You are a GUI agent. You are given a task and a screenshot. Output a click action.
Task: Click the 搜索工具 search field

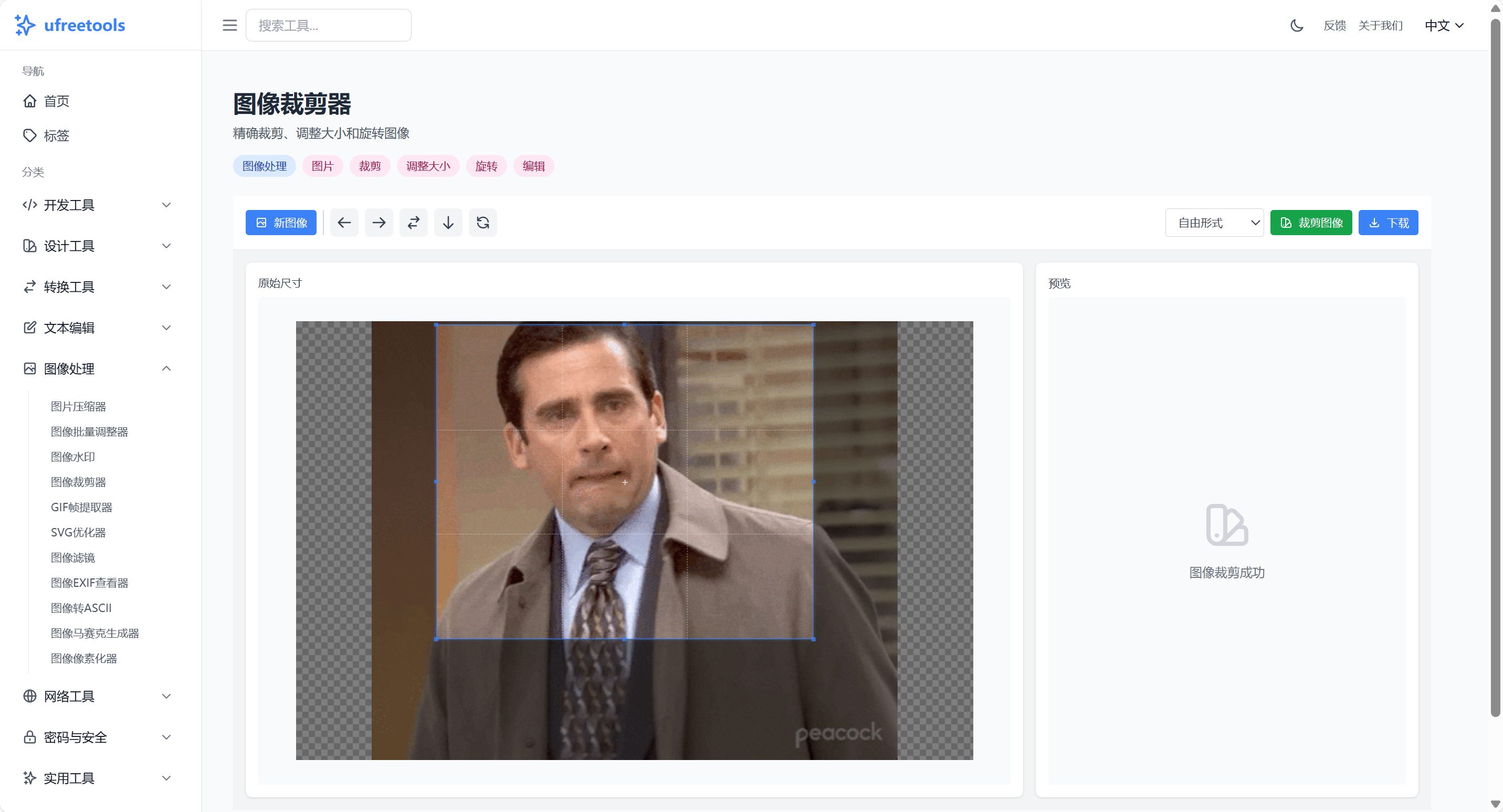[x=328, y=25]
